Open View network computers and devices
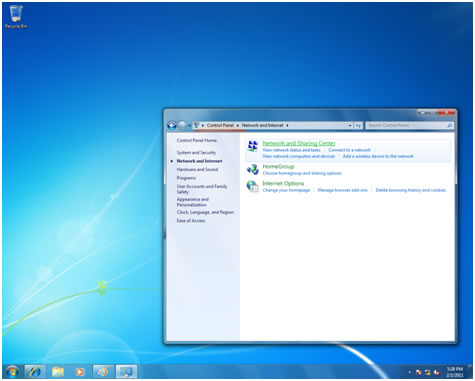This screenshot has width=475, height=381. [x=299, y=156]
